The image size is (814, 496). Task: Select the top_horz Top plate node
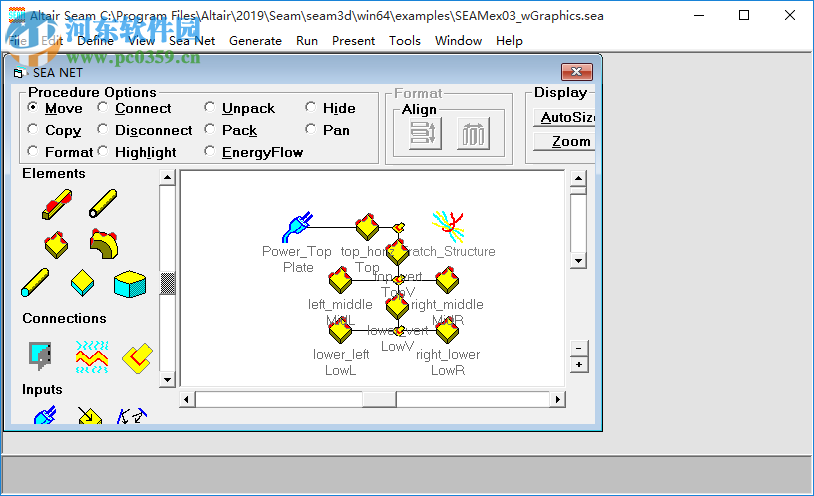[367, 227]
